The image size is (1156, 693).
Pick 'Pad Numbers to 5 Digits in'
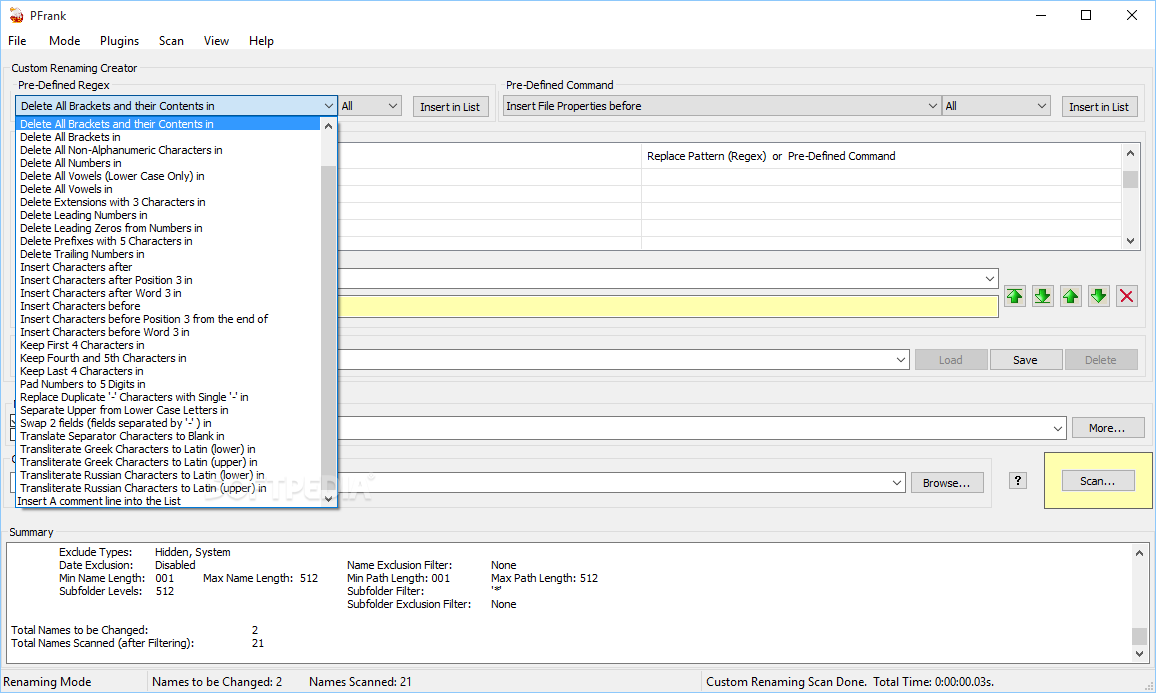168,384
